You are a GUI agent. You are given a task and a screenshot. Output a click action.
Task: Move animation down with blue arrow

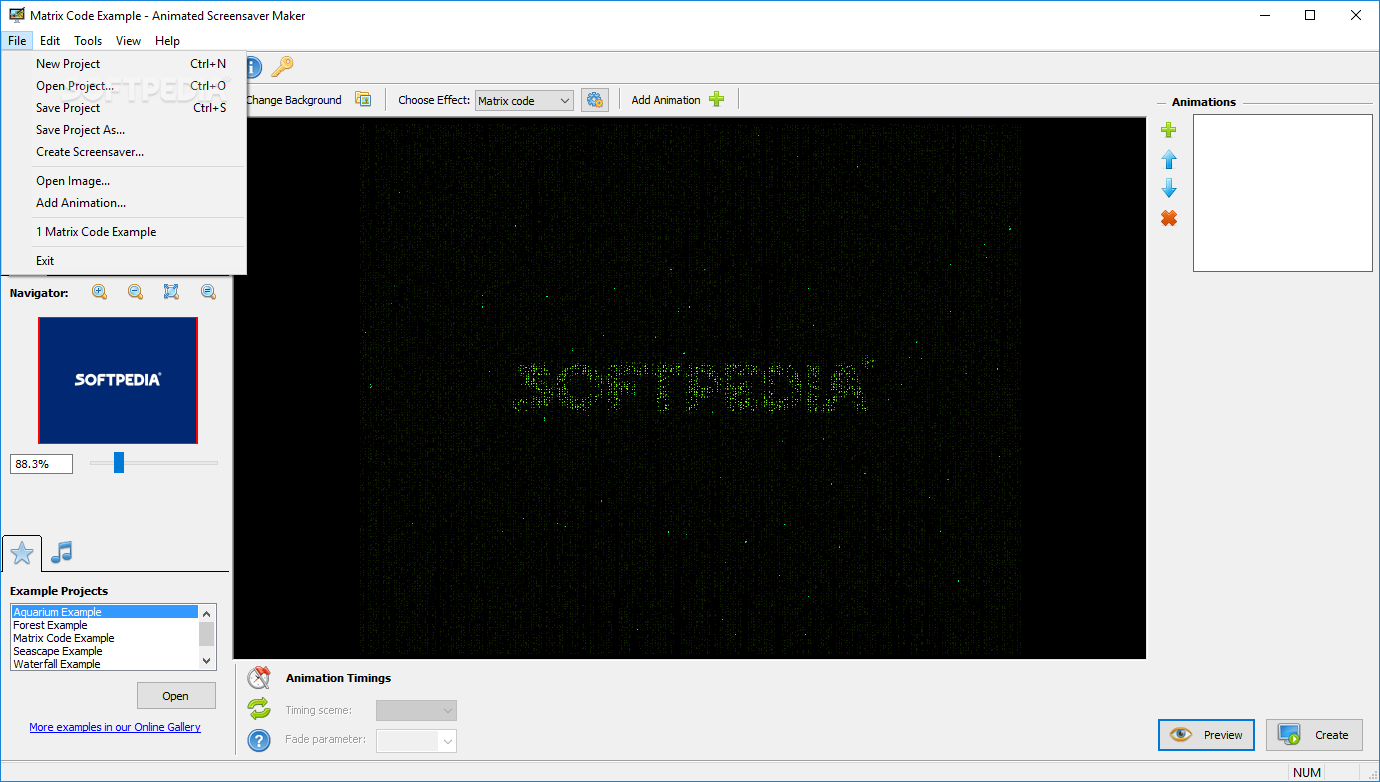click(x=1168, y=189)
